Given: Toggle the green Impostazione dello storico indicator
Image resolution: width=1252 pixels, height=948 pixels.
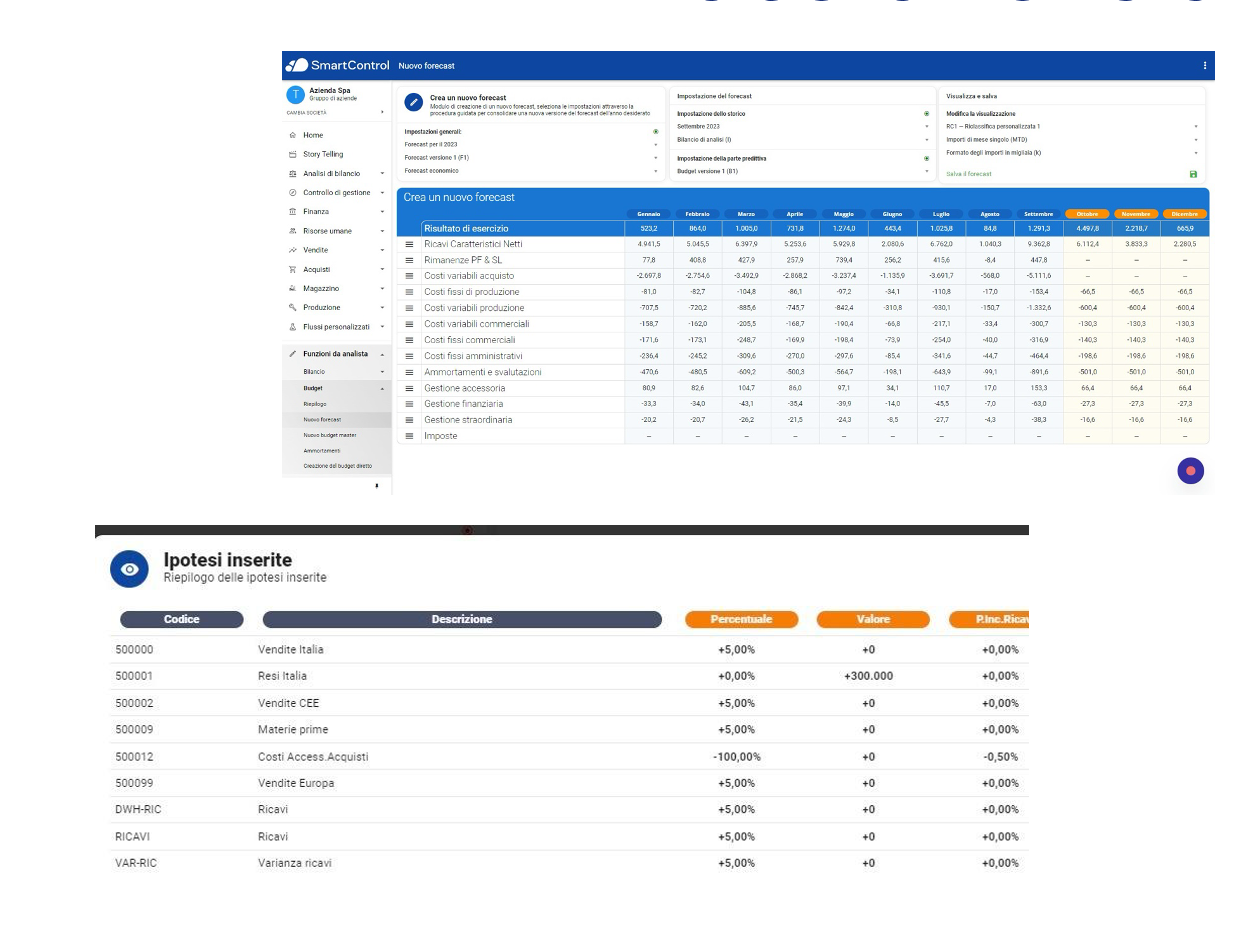Looking at the screenshot, I should tap(927, 114).
